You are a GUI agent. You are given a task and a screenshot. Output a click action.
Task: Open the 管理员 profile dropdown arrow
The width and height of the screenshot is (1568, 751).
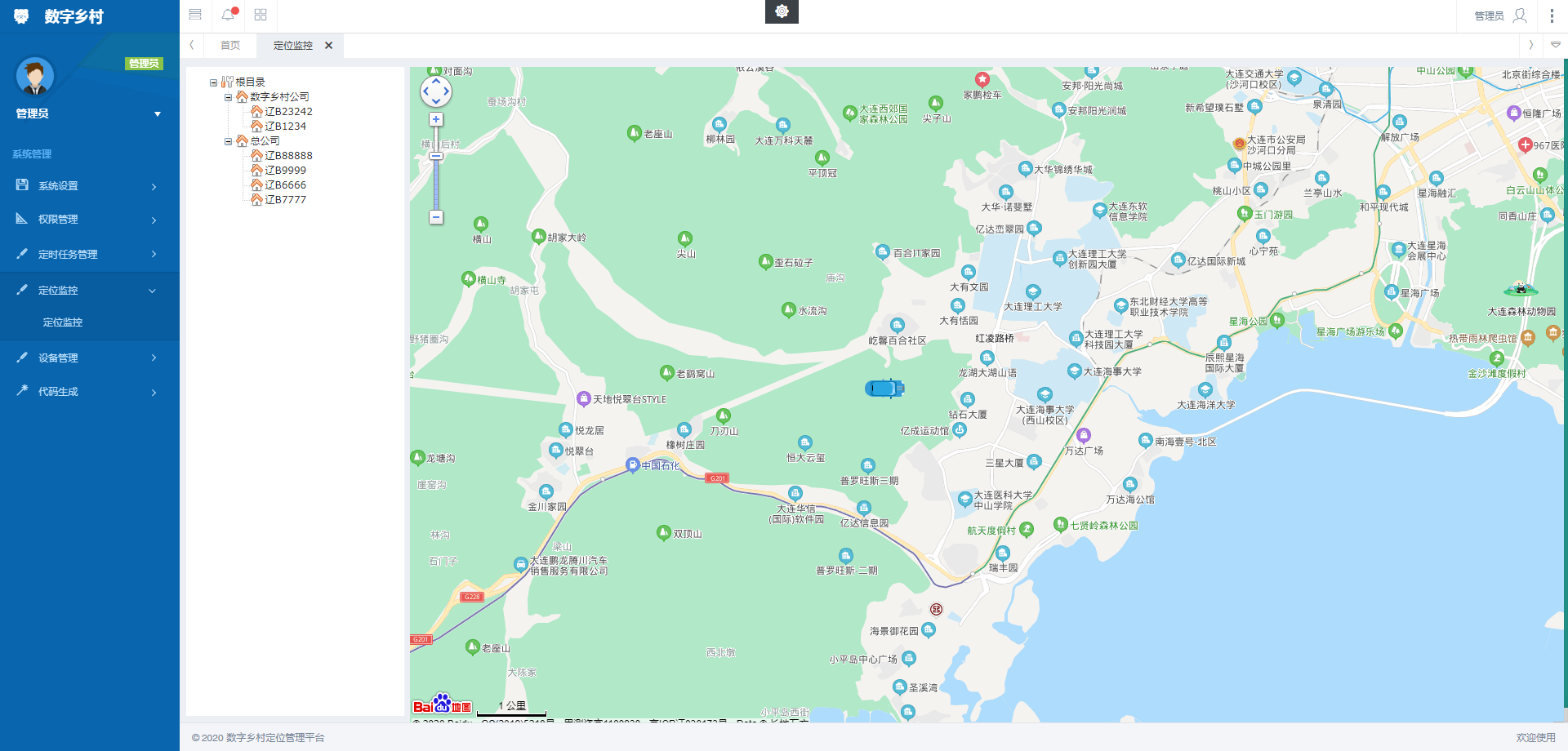point(158,114)
